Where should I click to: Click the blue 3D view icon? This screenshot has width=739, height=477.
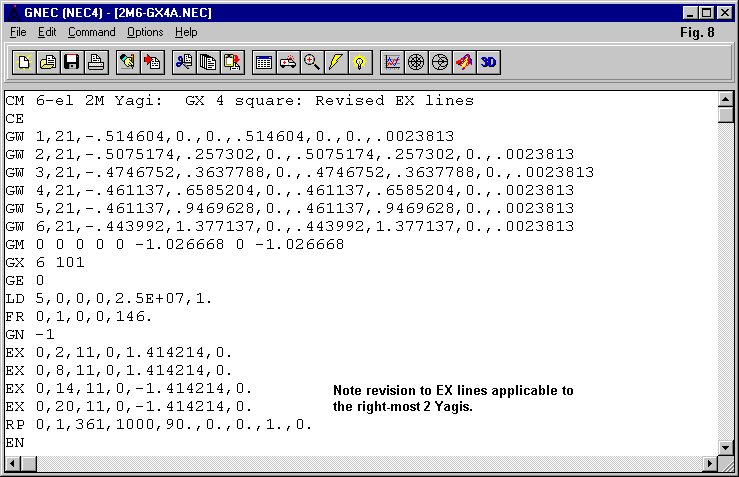(x=488, y=62)
